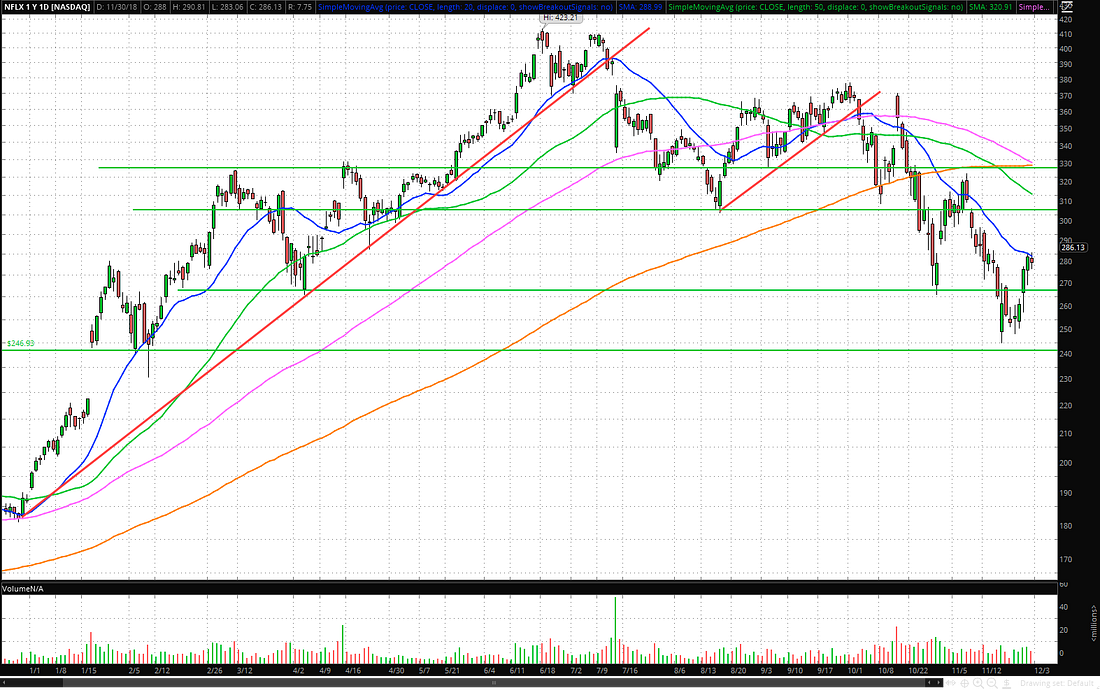This screenshot has width=1100, height=690.
Task: Click the 170 price axis label
Action: point(1066,560)
